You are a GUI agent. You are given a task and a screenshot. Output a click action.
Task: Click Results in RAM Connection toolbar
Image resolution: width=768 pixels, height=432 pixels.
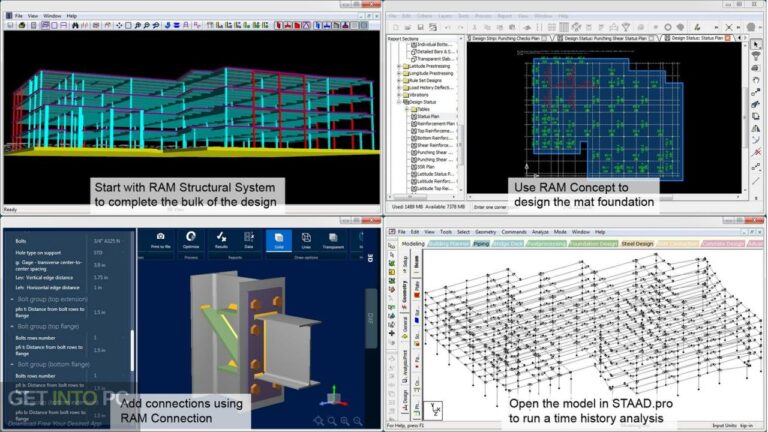tap(221, 240)
